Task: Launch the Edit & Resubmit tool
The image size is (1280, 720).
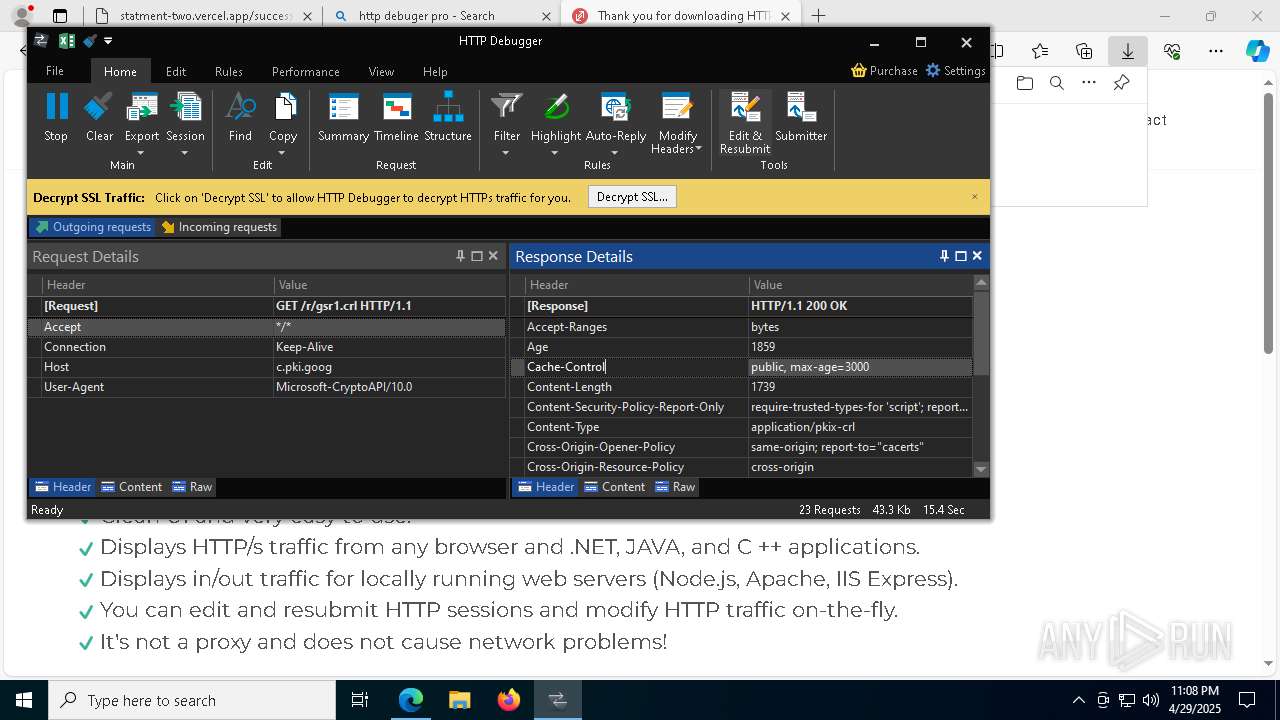Action: (x=745, y=122)
